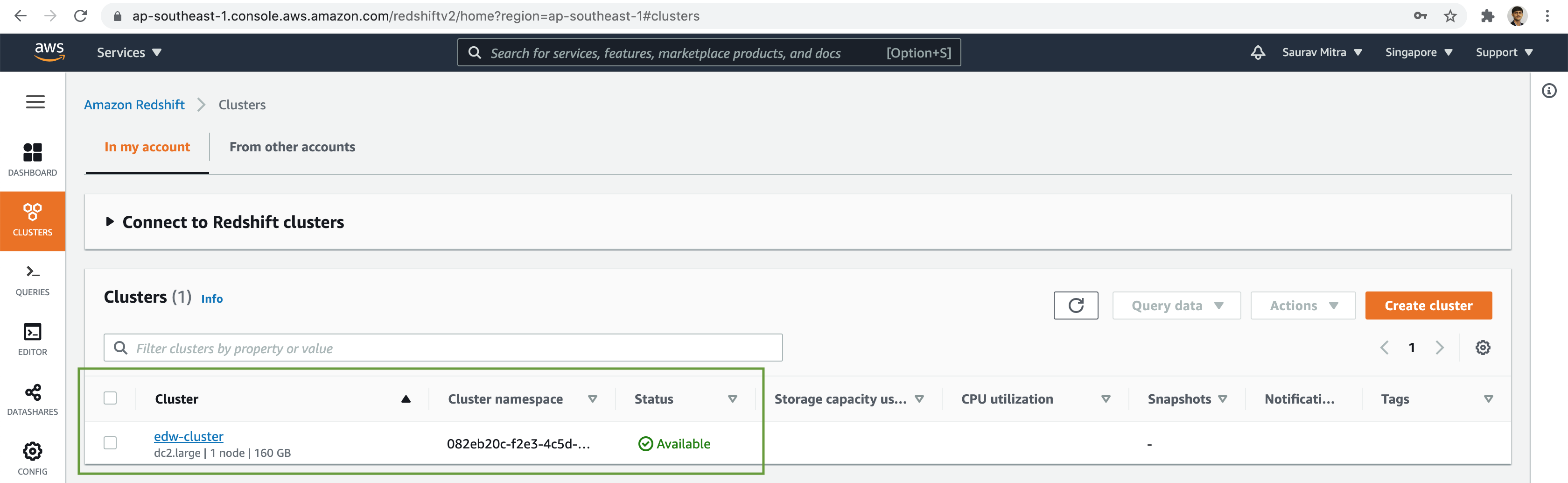Open browser extensions puzzle icon
The image size is (1568, 483).
[x=1487, y=16]
